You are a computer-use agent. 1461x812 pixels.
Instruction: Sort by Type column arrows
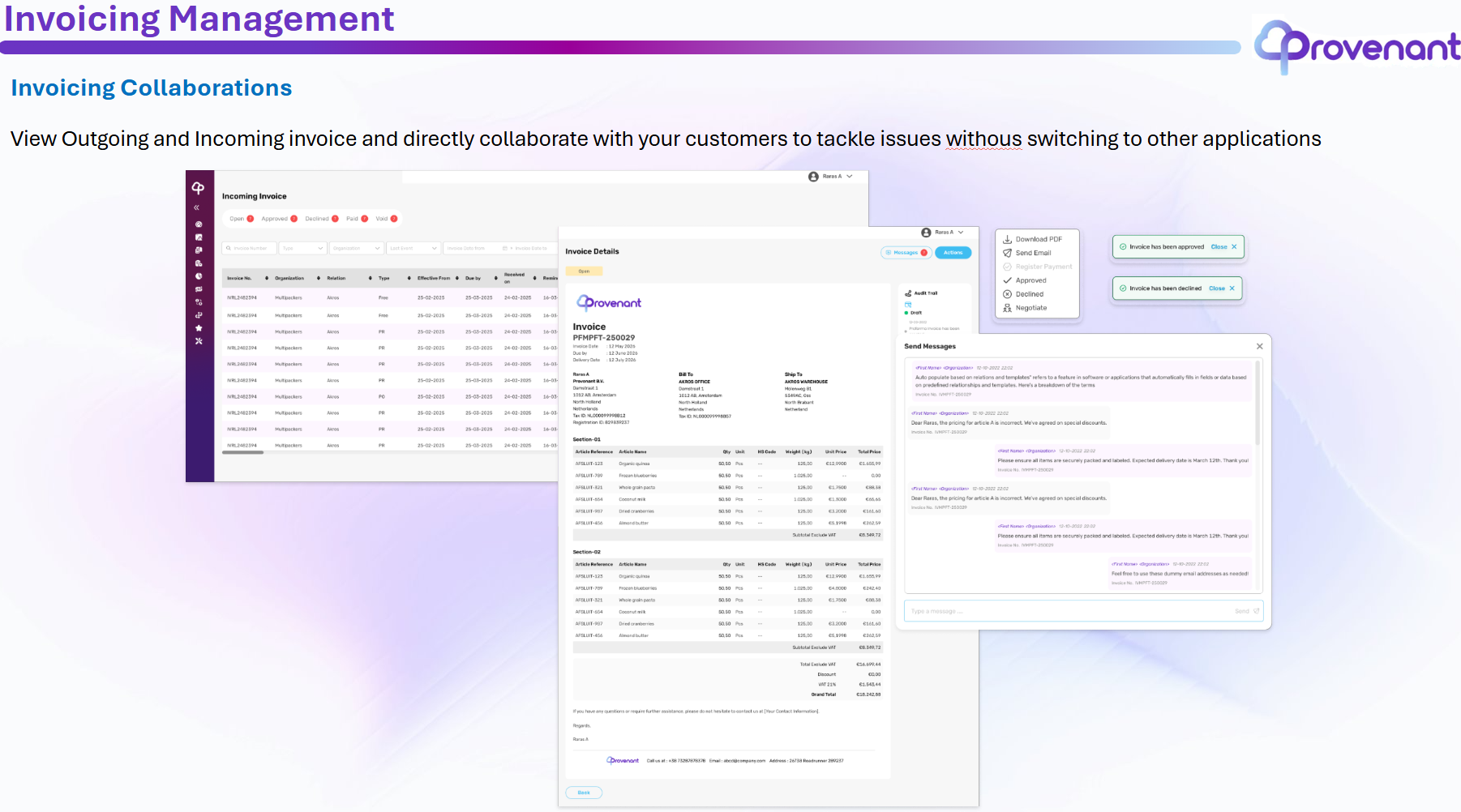pyautogui.click(x=409, y=278)
